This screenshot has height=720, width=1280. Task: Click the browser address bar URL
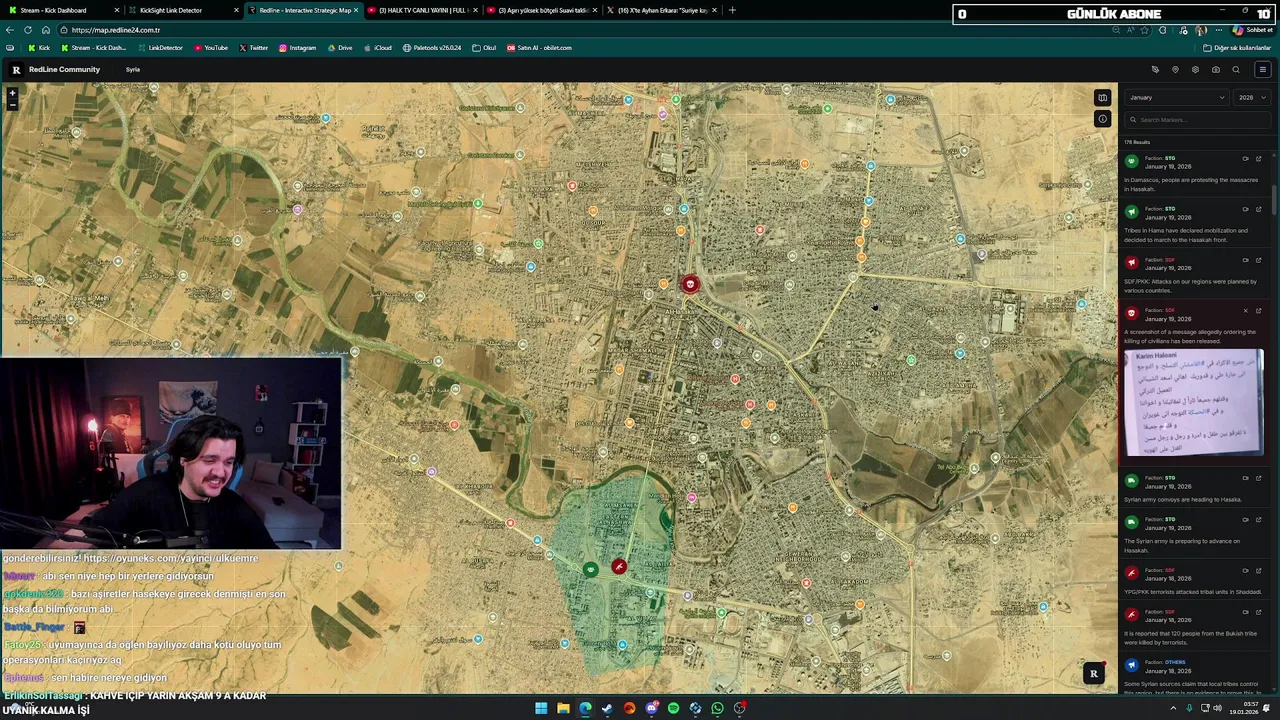(116, 30)
